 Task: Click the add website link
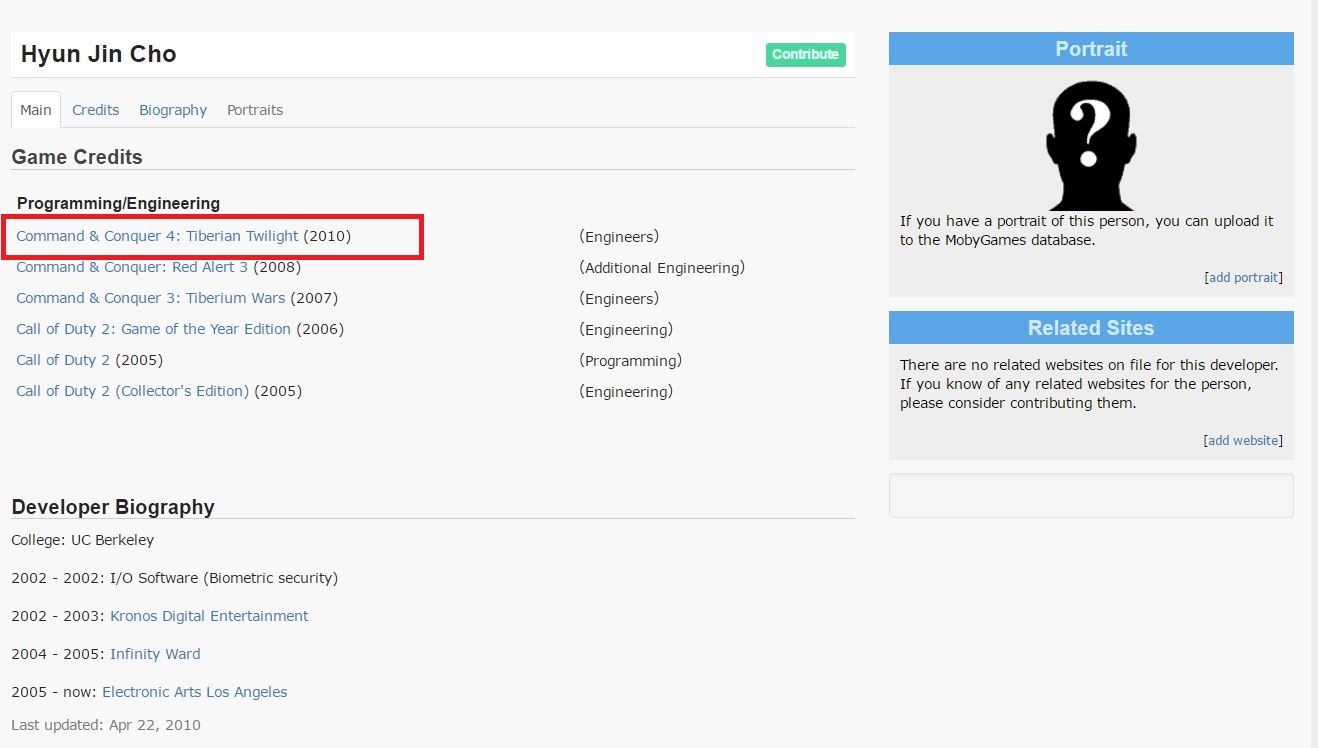(1243, 441)
